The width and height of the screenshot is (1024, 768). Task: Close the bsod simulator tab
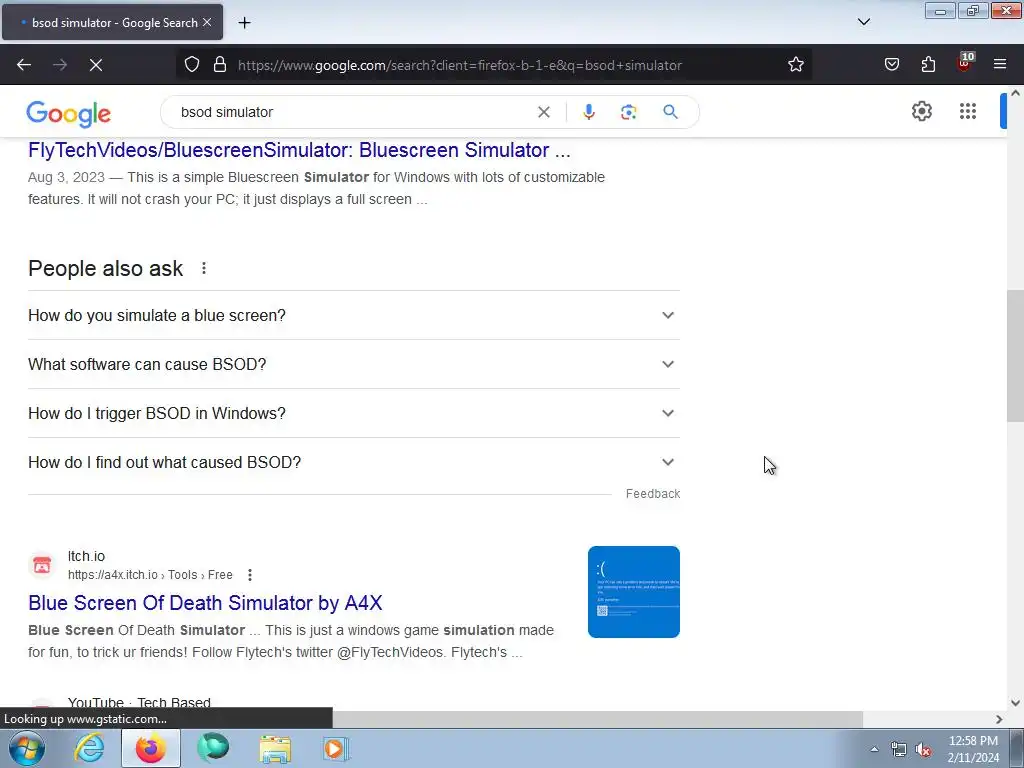coord(207,22)
